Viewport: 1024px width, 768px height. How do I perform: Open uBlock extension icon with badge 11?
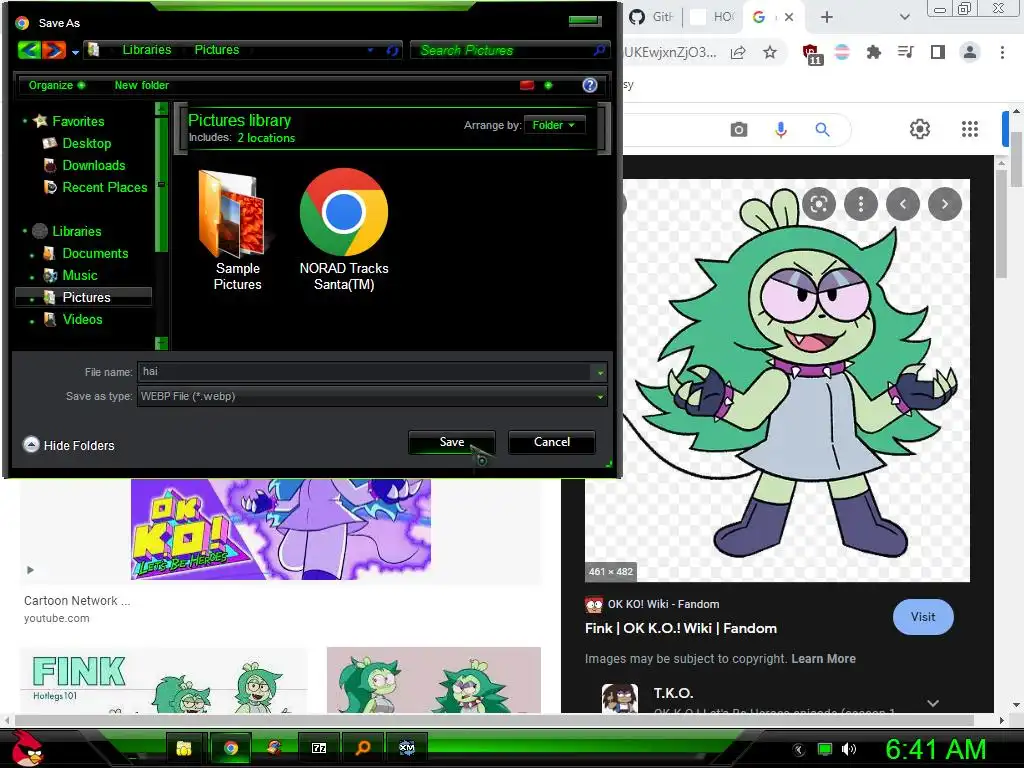[812, 54]
